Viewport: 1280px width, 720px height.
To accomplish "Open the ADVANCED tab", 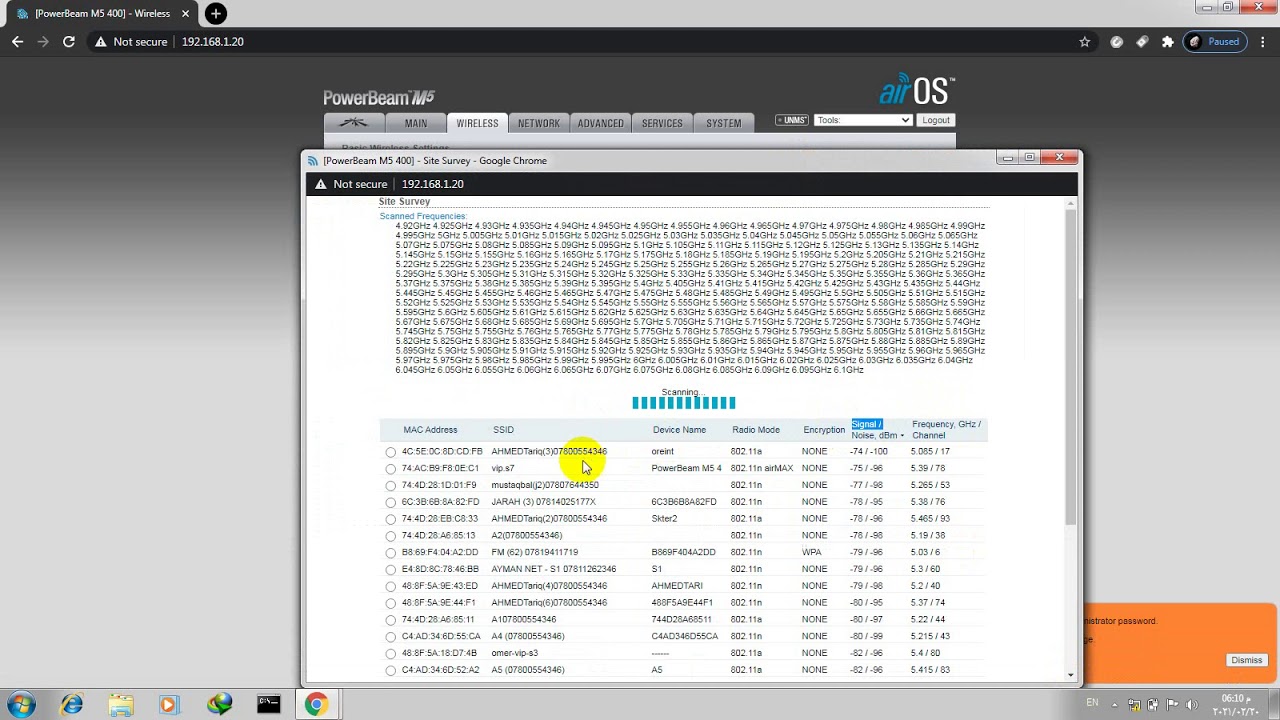I will (600, 123).
